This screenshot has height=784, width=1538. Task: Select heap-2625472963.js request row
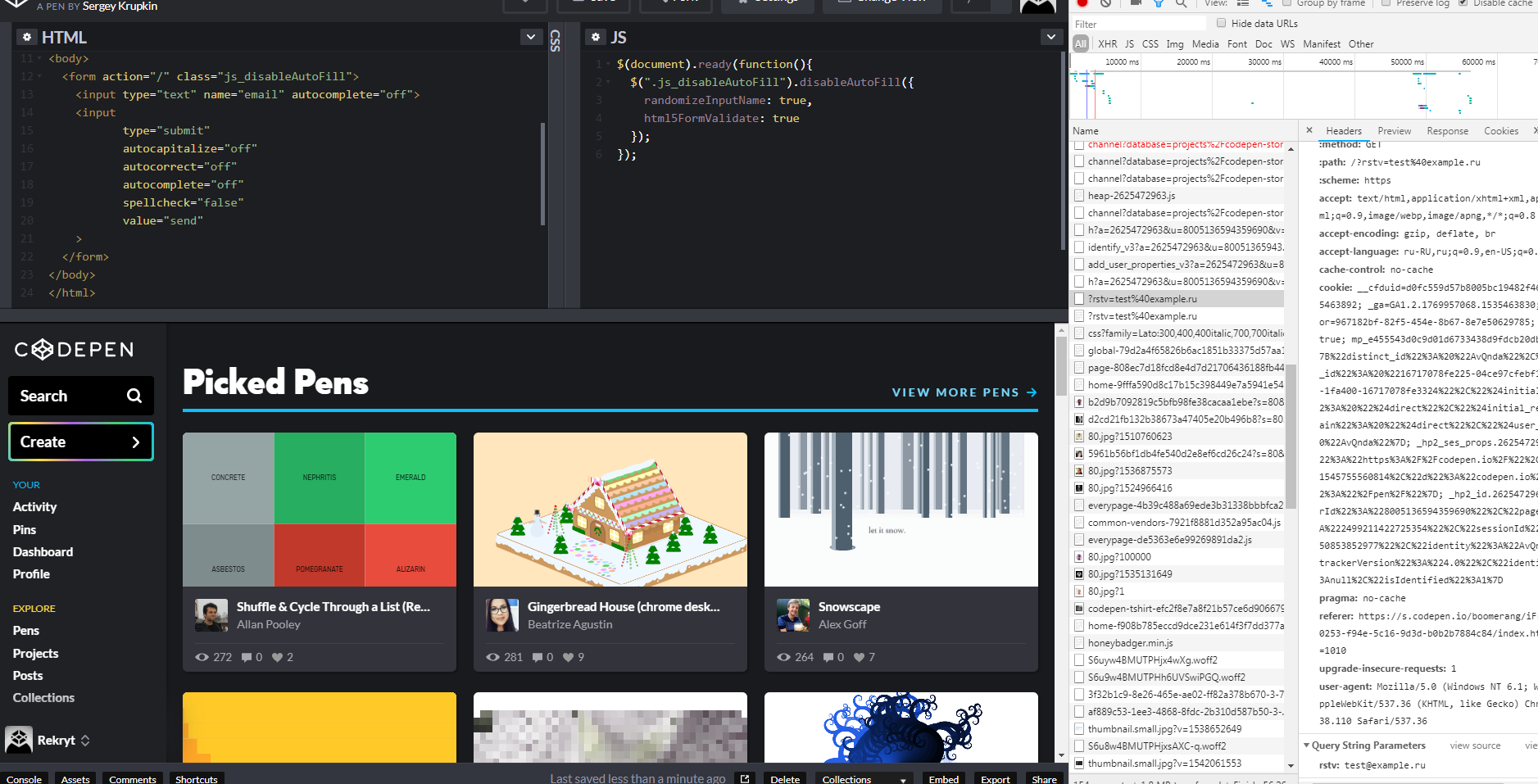[x=1178, y=196]
